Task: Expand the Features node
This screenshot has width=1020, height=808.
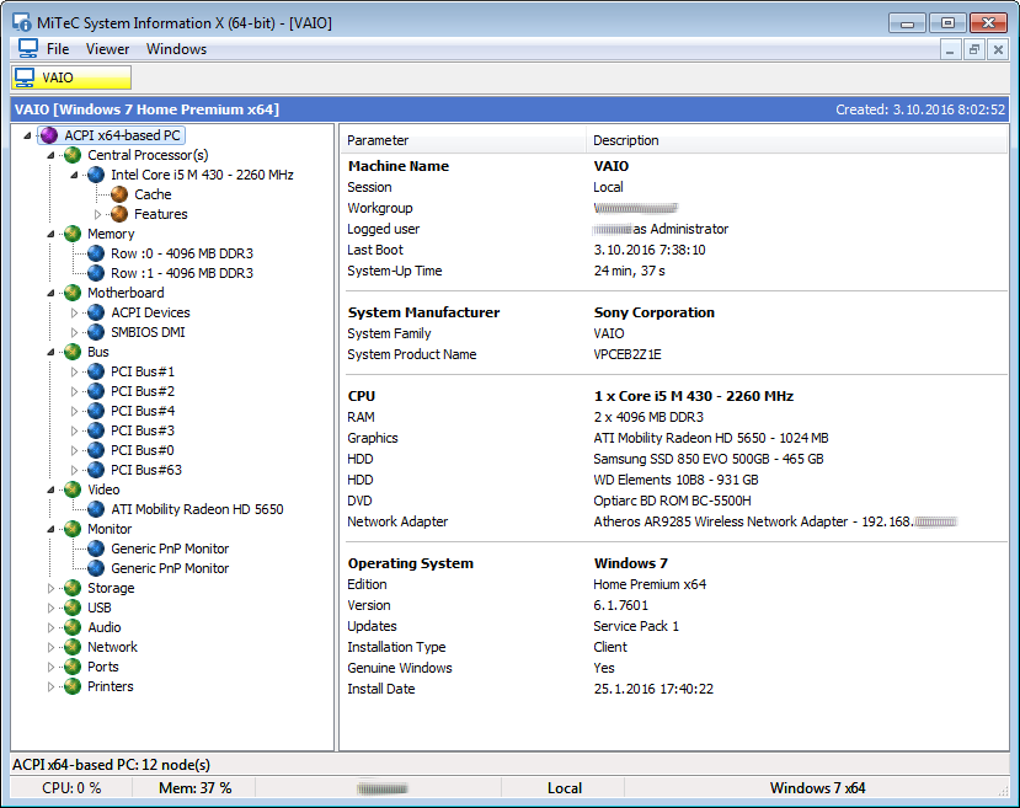Action: 98,214
